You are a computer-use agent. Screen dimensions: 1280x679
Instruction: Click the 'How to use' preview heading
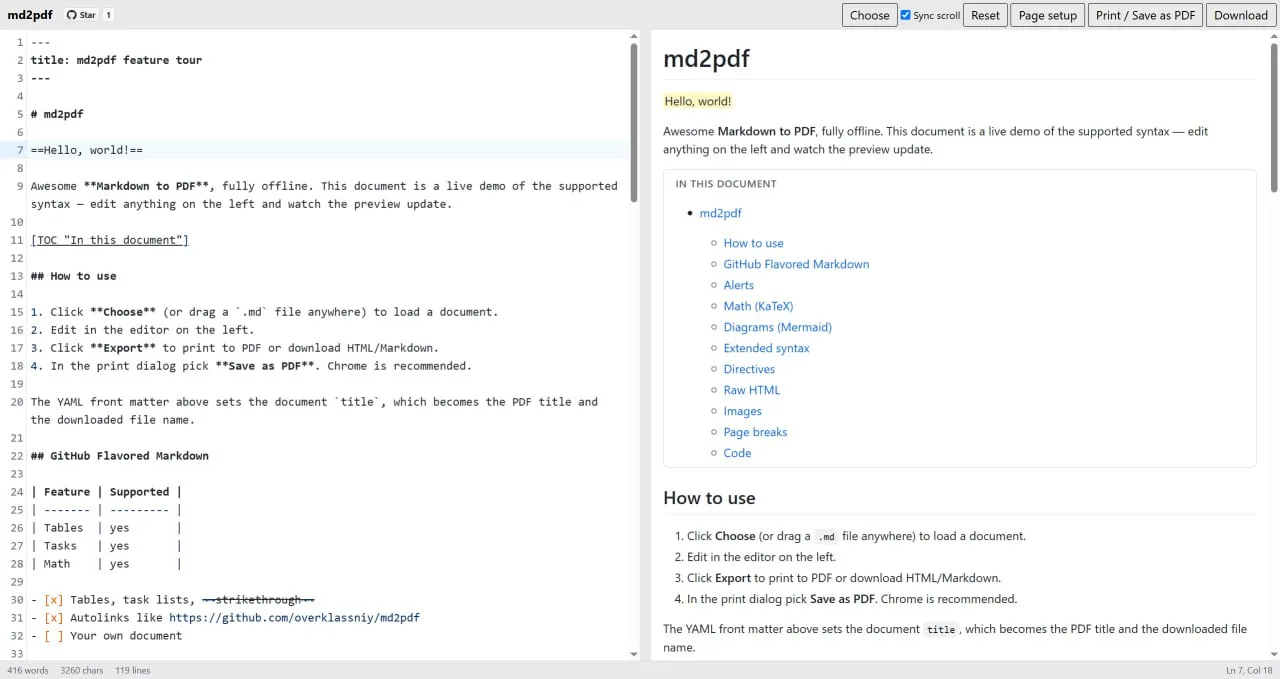(x=709, y=498)
